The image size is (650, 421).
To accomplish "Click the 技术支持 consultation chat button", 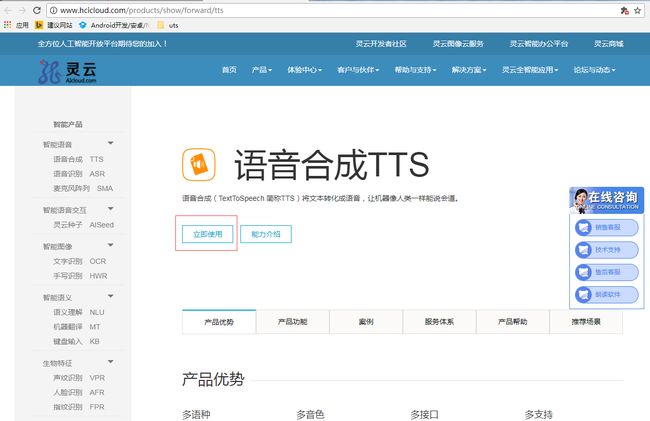I will click(606, 250).
